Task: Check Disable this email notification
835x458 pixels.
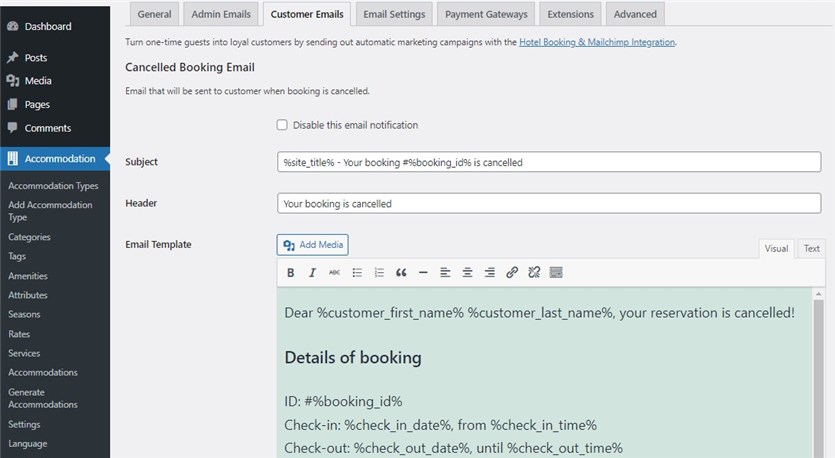Action: 282,125
